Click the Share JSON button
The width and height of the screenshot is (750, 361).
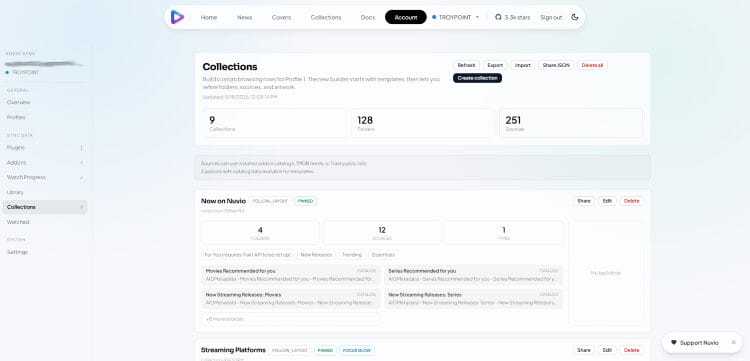coord(556,65)
